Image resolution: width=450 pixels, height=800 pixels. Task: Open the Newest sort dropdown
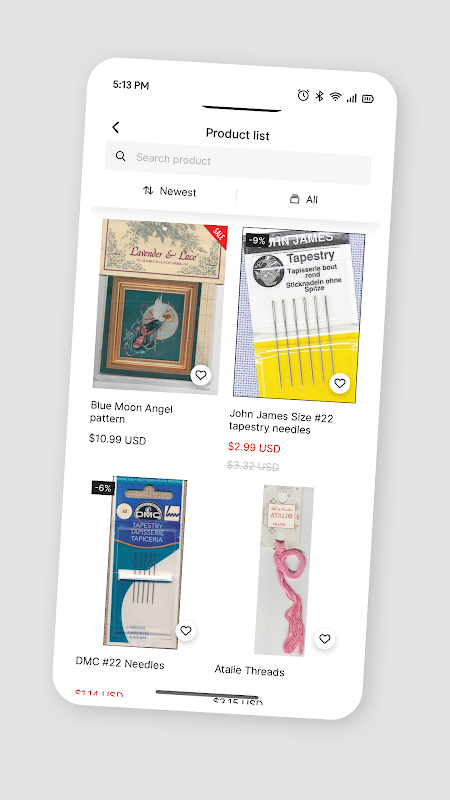170,191
